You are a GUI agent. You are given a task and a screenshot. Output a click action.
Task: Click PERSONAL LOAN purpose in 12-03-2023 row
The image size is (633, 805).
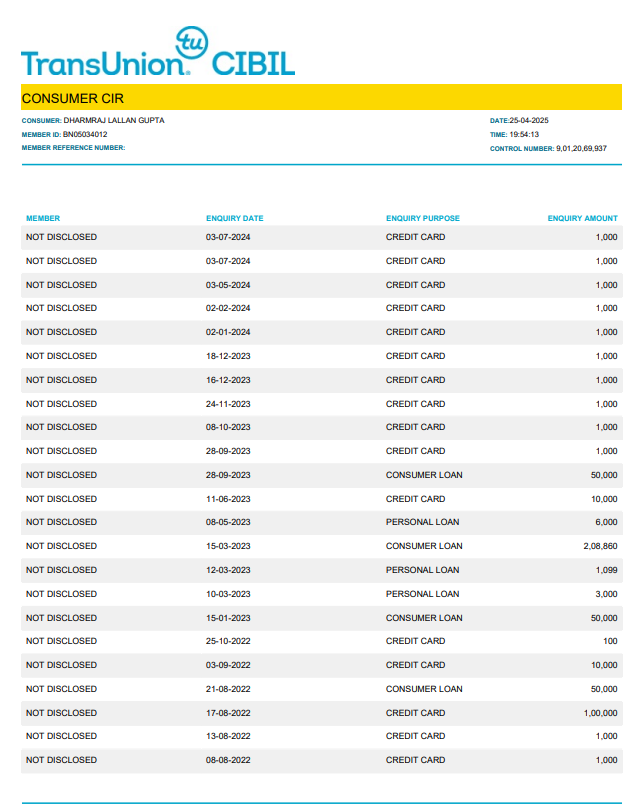tap(423, 570)
